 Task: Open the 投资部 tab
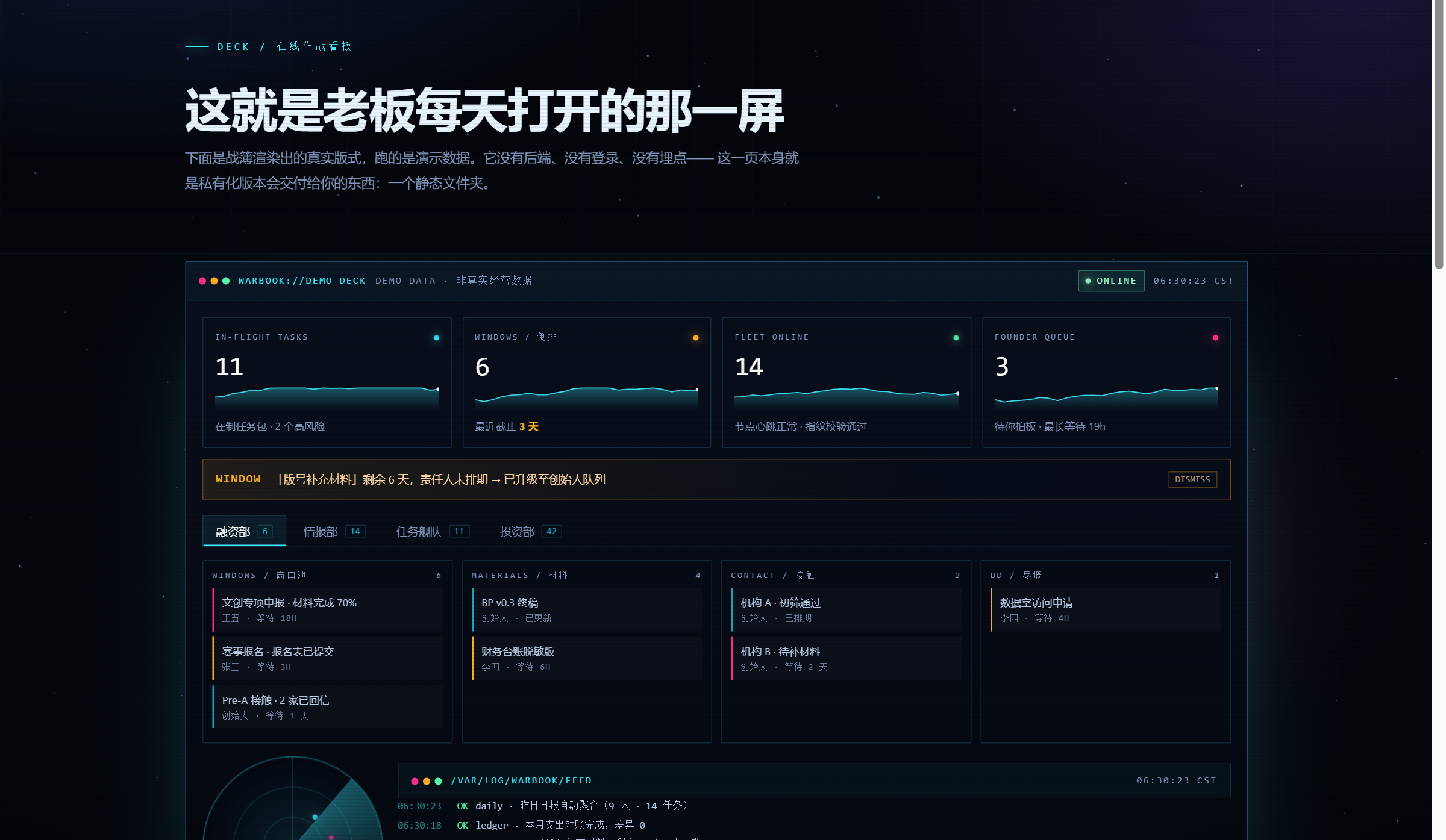point(531,531)
